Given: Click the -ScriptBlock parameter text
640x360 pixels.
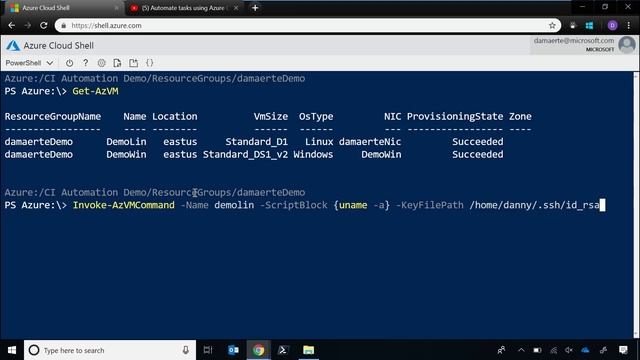Looking at the screenshot, I should 293,205.
